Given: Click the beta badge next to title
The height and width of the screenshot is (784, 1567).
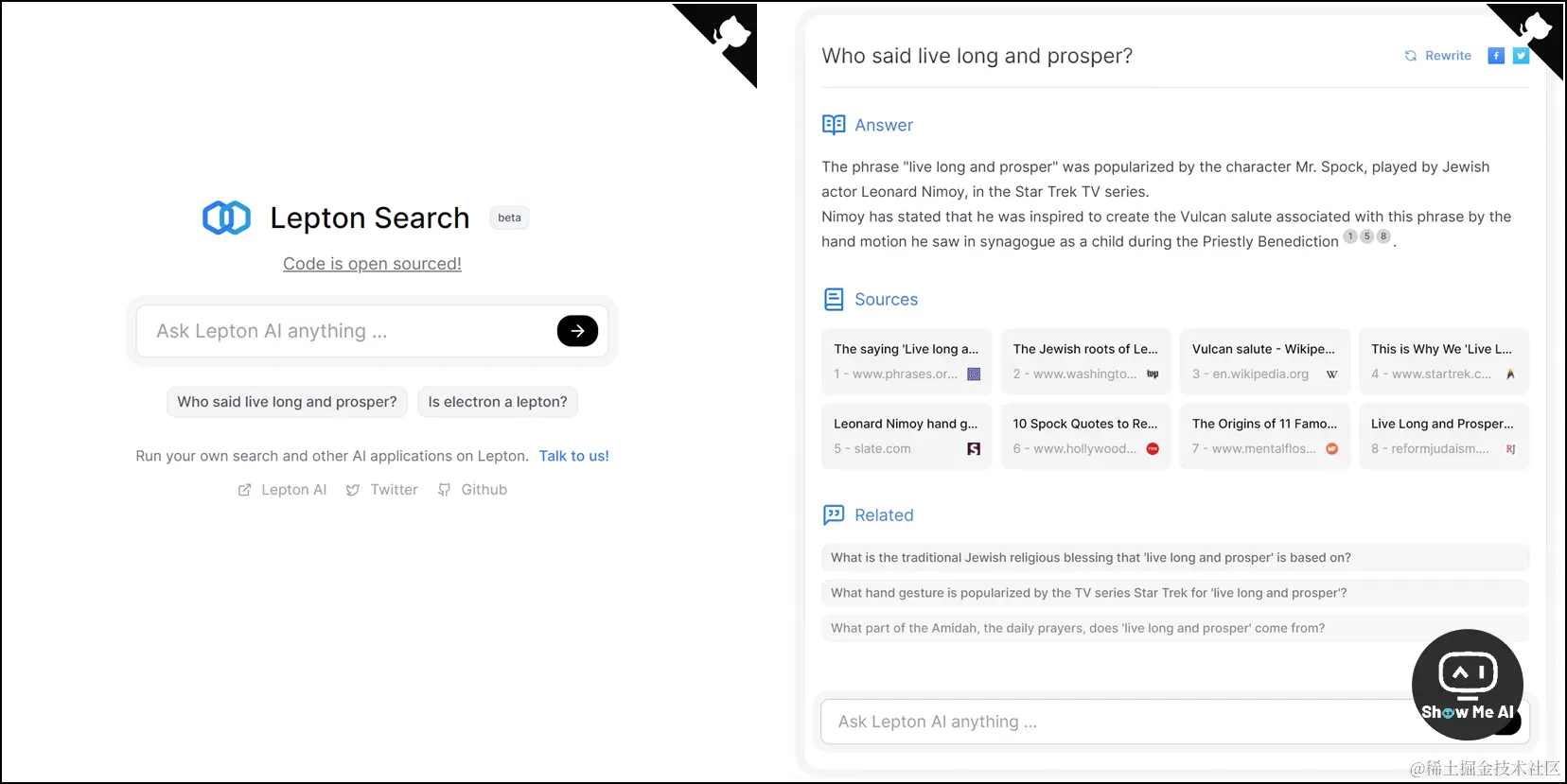Looking at the screenshot, I should coord(509,218).
